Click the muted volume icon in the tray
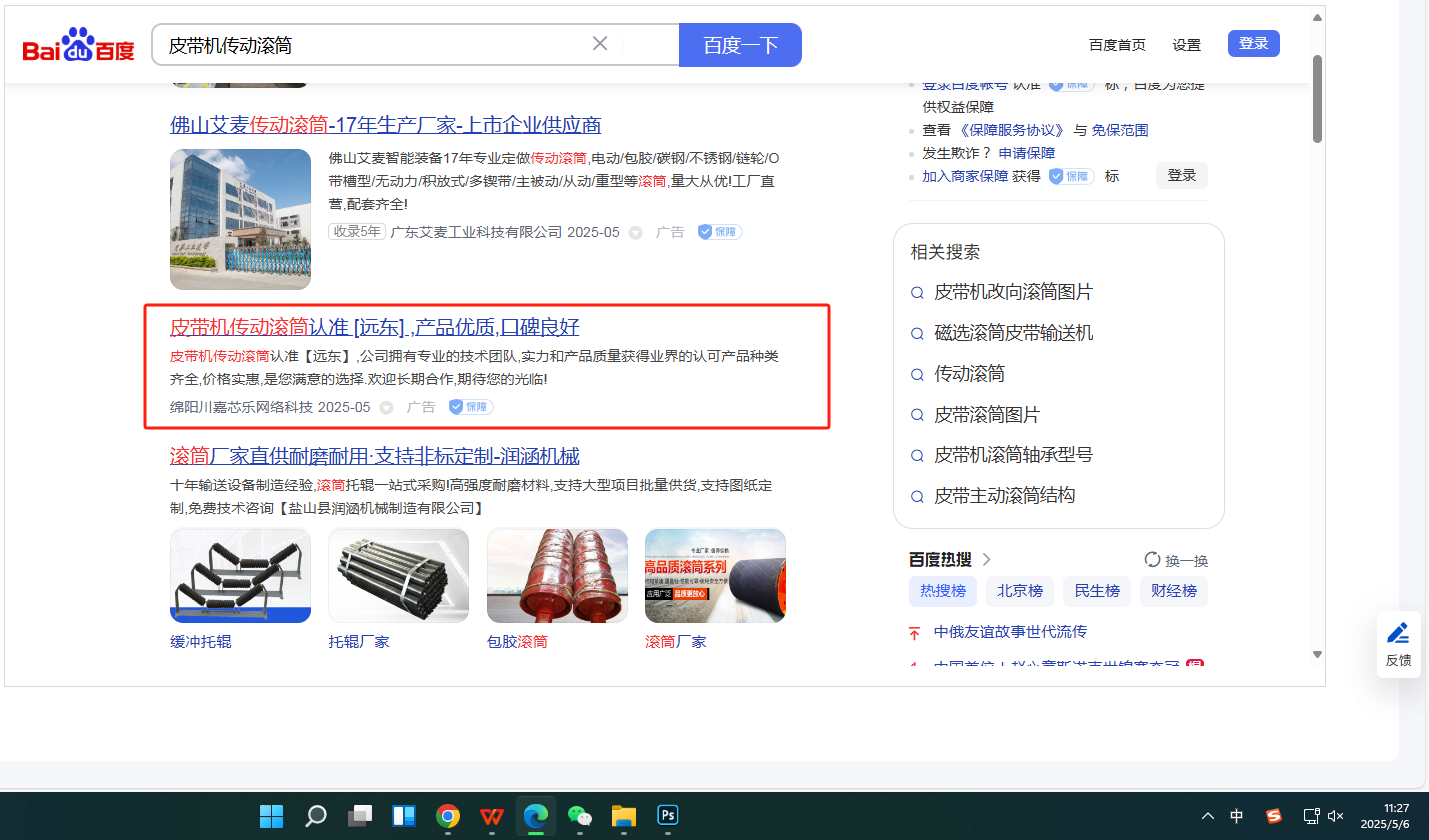This screenshot has width=1429, height=840. (1335, 816)
